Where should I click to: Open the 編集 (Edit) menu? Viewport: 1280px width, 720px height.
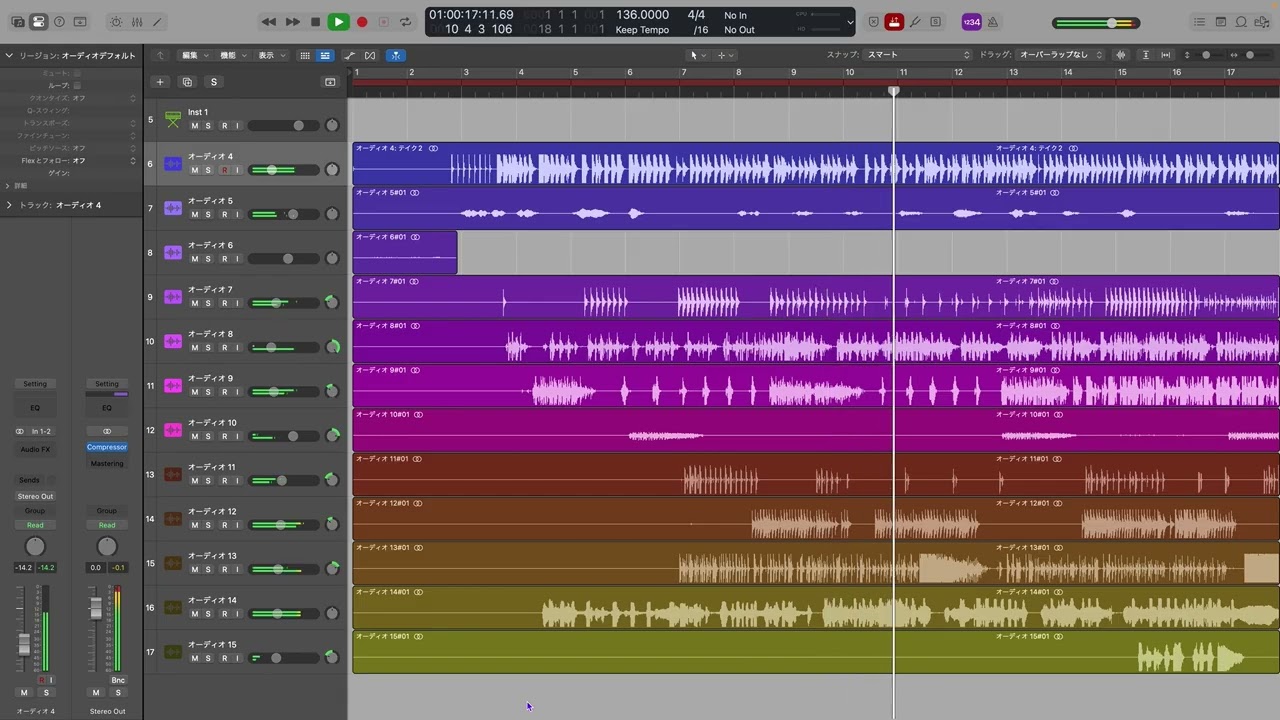click(x=193, y=55)
